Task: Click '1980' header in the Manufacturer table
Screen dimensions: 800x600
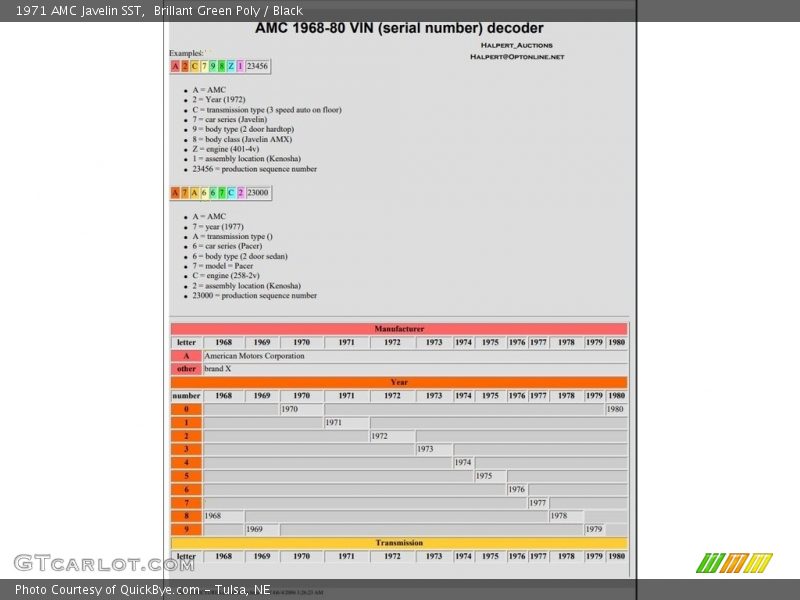Action: pos(616,342)
